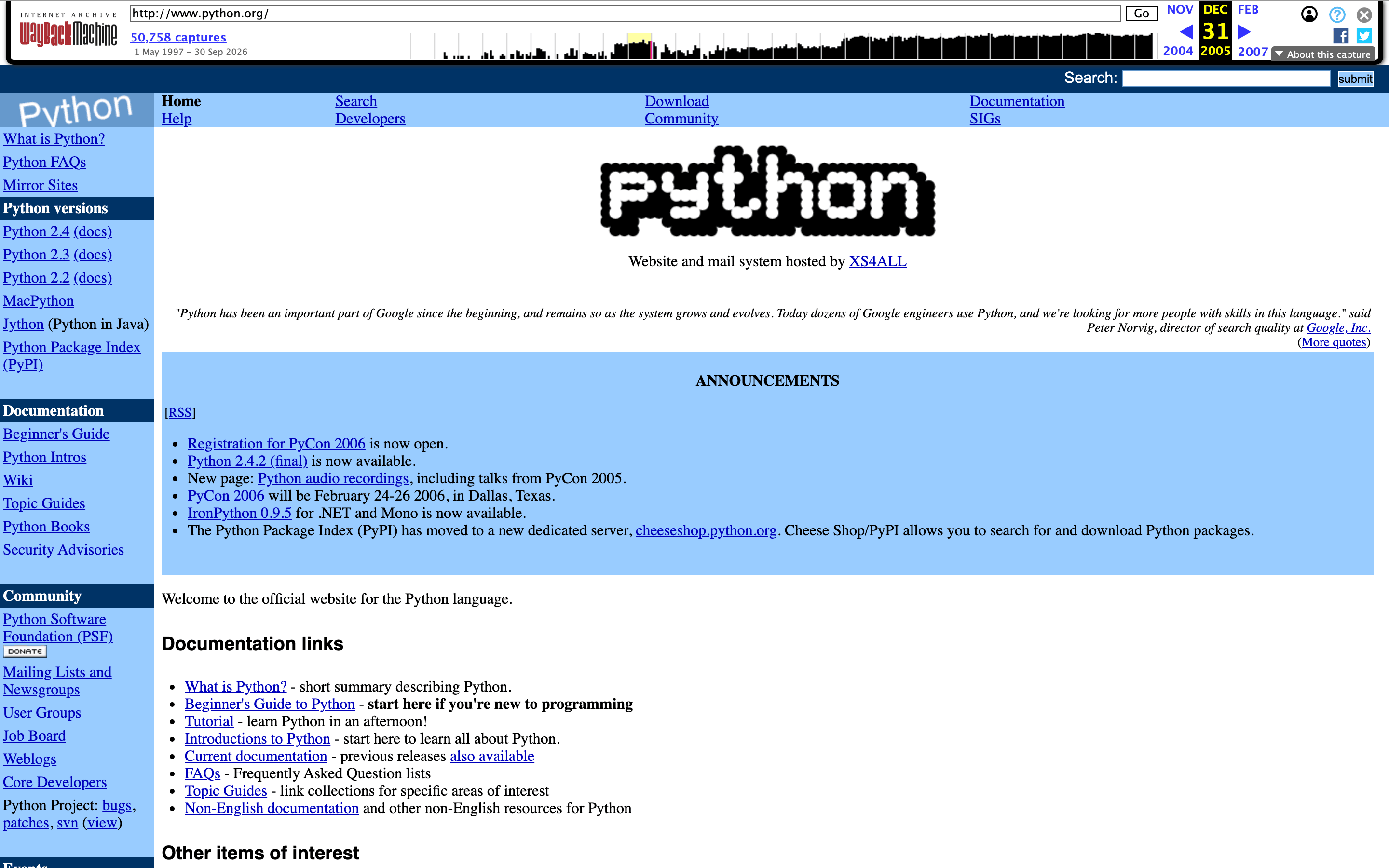Open the Download nav menu item
Screen dimensions: 1389x868
click(677, 101)
